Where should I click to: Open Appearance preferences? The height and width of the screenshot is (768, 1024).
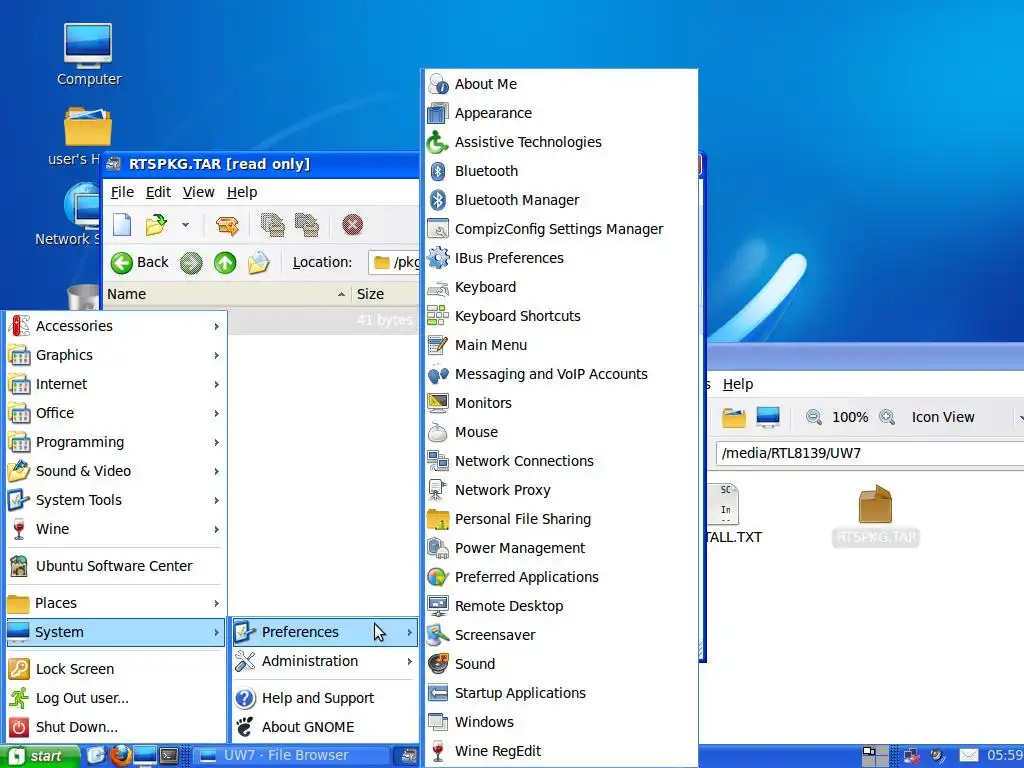pyautogui.click(x=561, y=113)
